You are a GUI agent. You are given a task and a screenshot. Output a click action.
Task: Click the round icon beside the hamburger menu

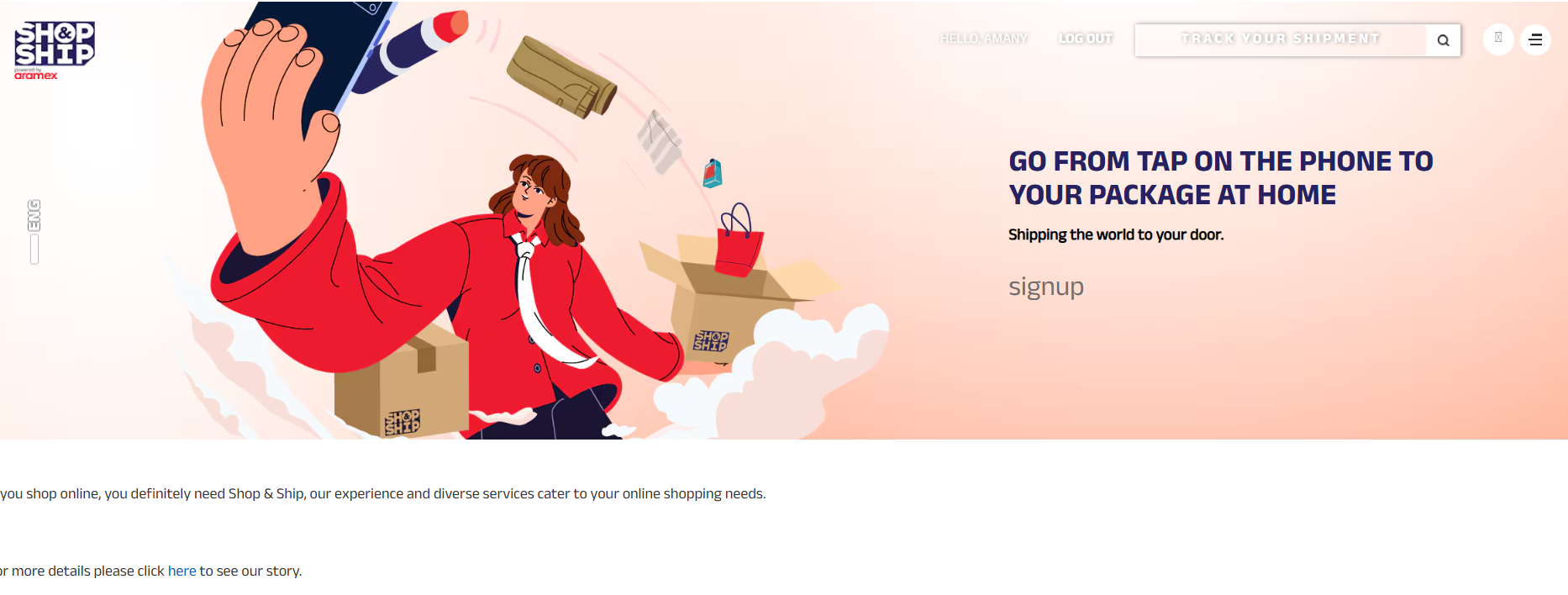pos(1498,39)
